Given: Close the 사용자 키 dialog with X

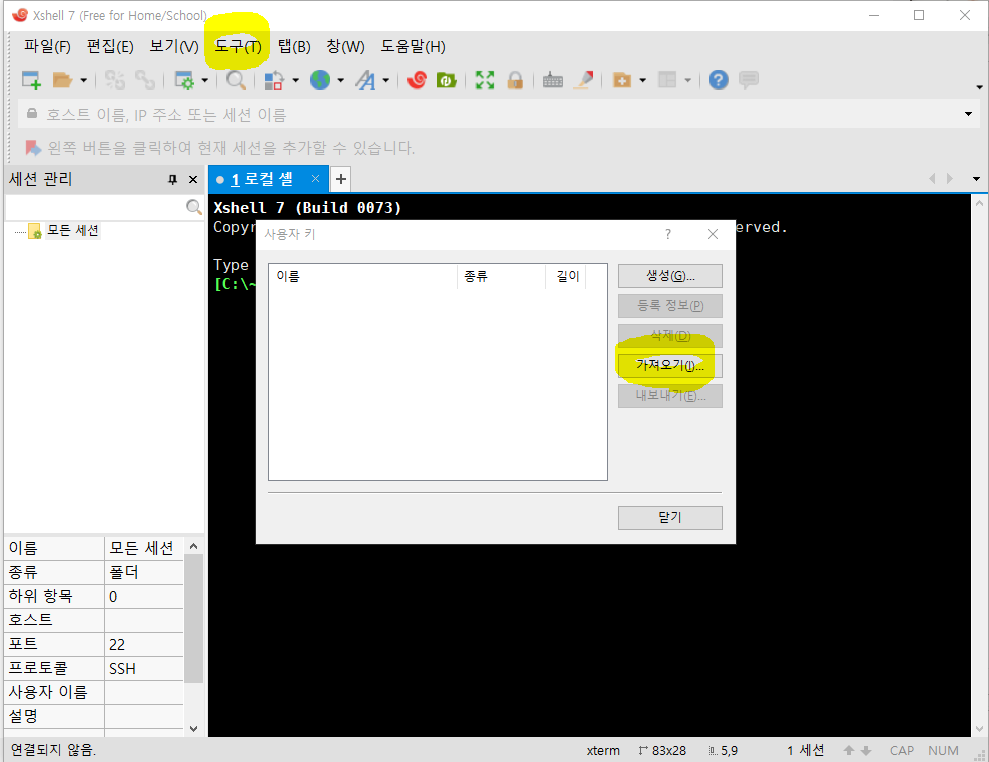Looking at the screenshot, I should [x=713, y=234].
